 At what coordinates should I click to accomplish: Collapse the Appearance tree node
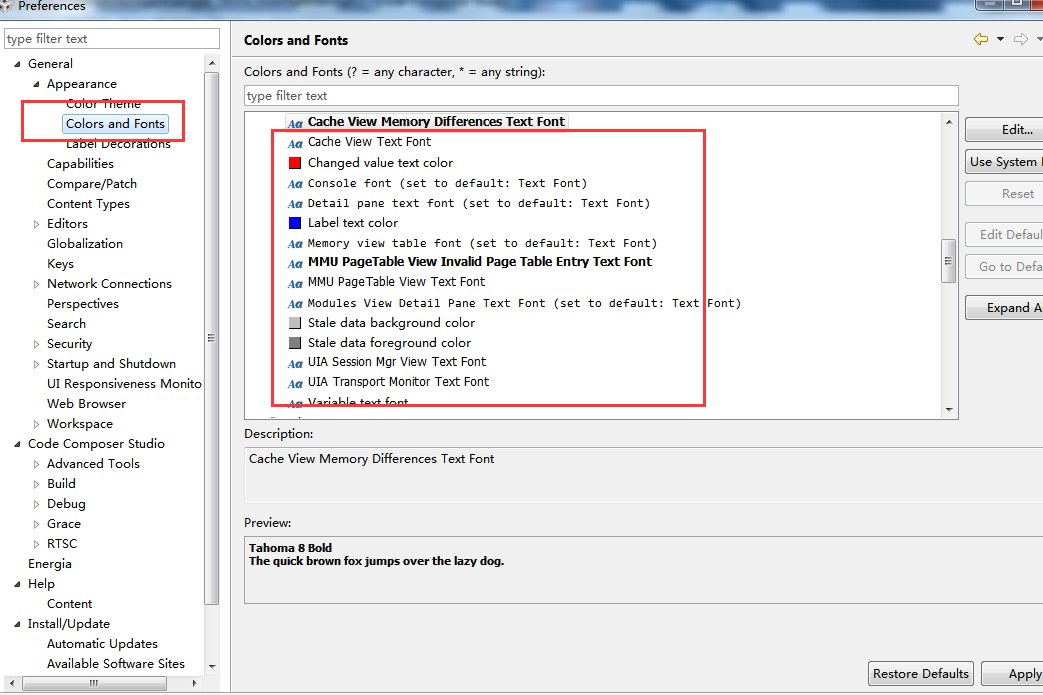point(37,84)
